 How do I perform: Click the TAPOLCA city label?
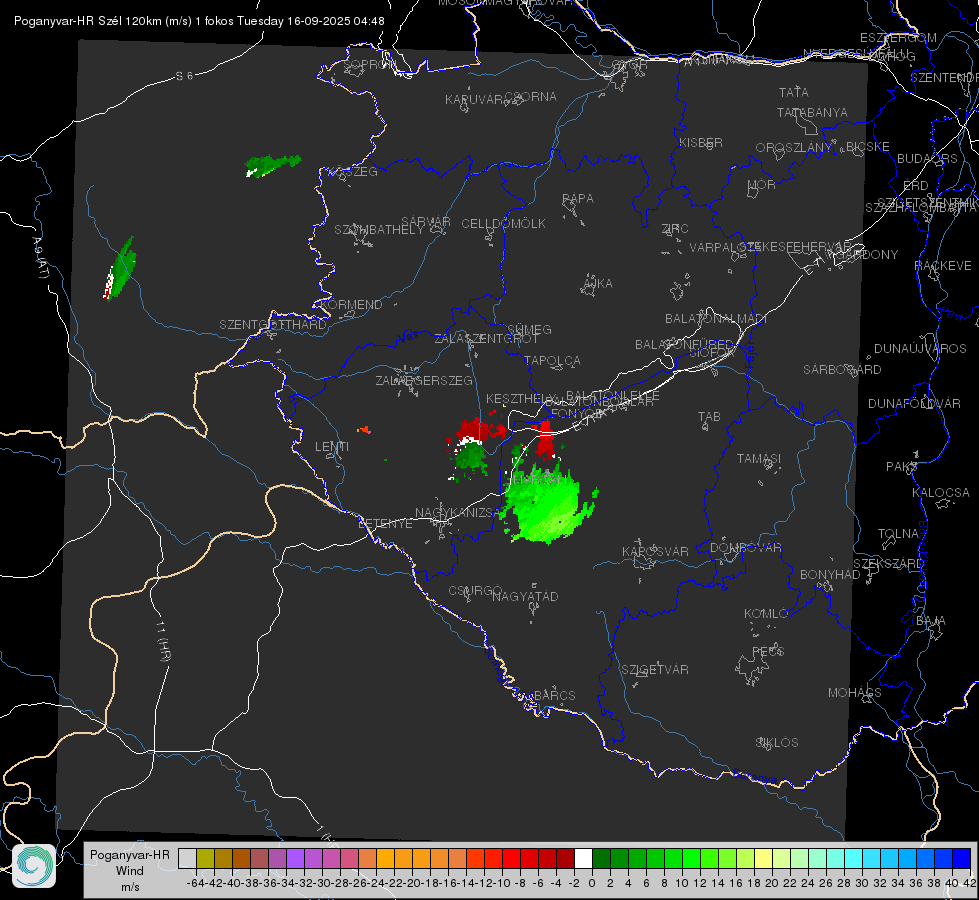click(552, 360)
